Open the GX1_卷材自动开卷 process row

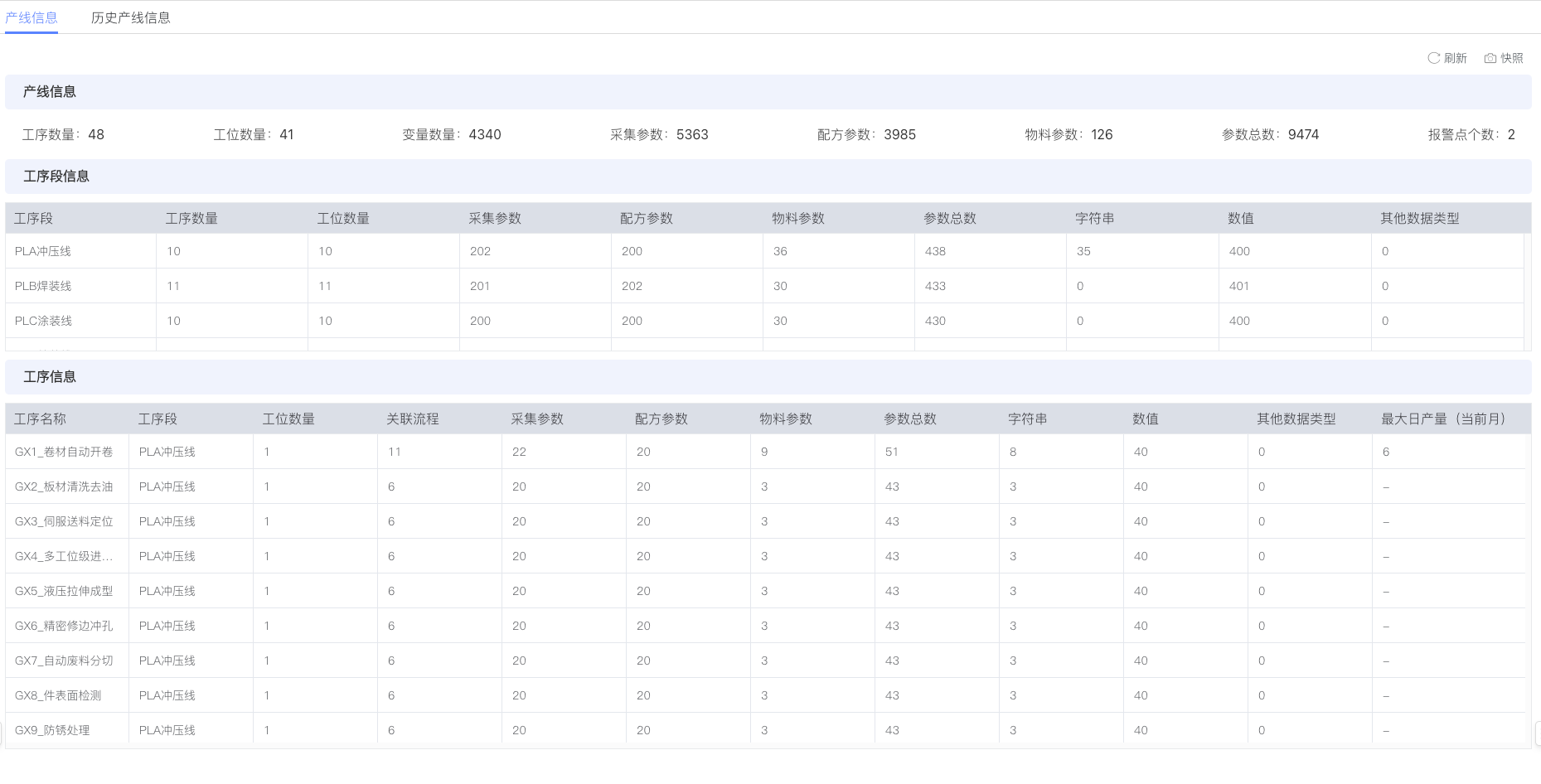pos(64,452)
